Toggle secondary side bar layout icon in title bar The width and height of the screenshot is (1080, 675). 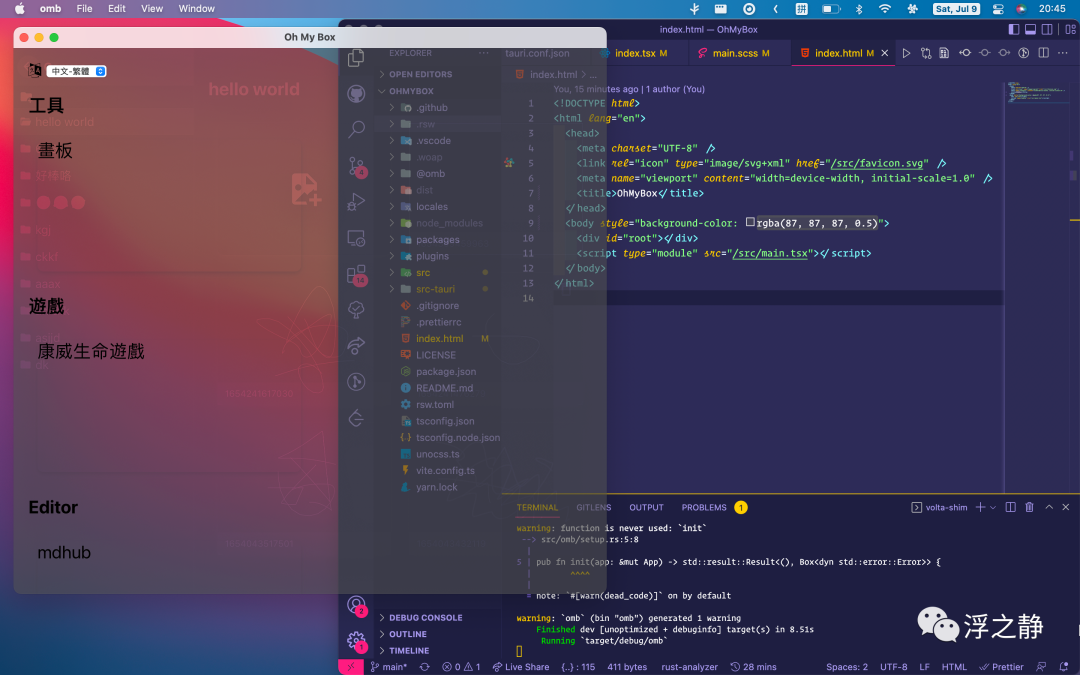point(1047,29)
